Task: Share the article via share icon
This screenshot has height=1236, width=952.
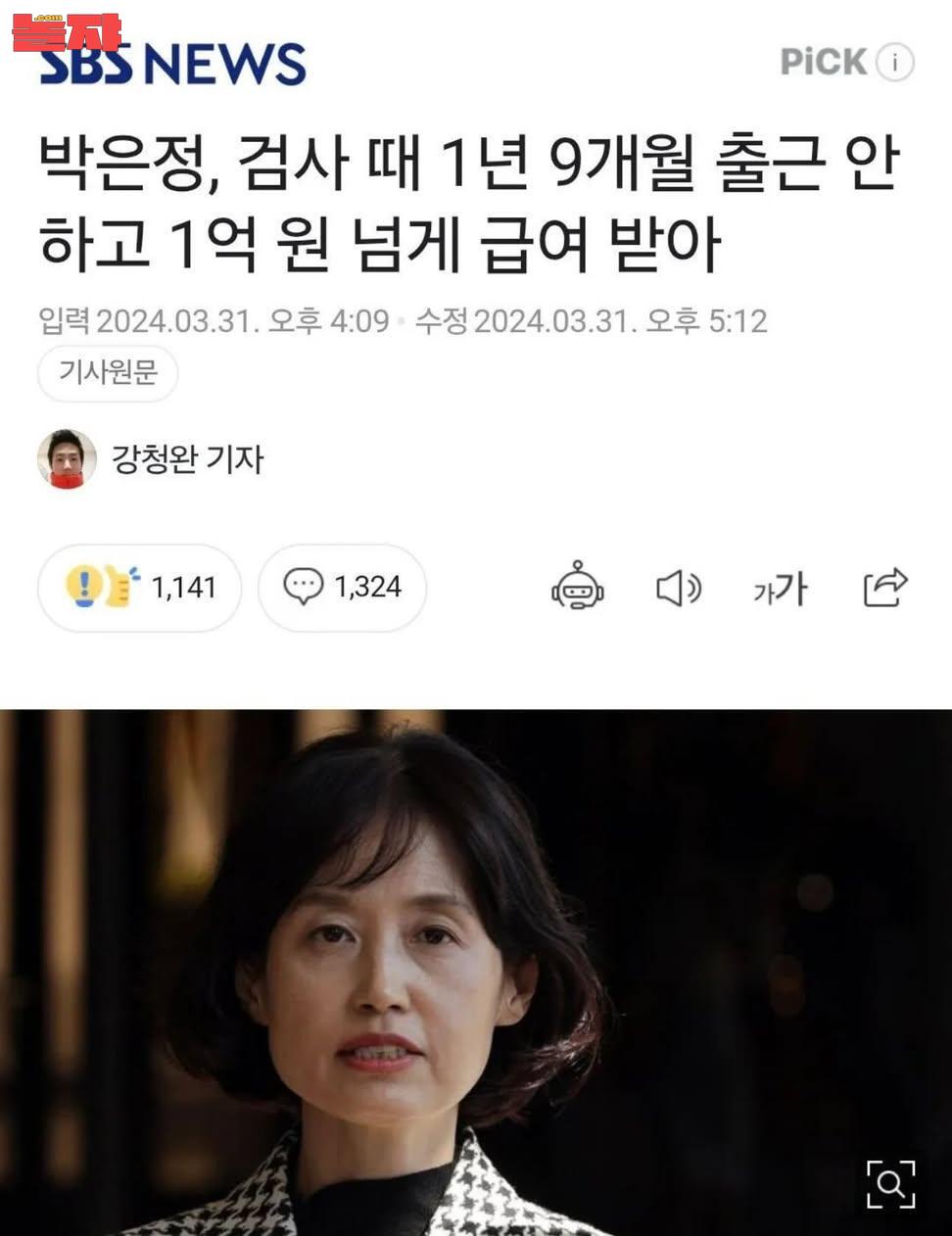Action: [885, 588]
